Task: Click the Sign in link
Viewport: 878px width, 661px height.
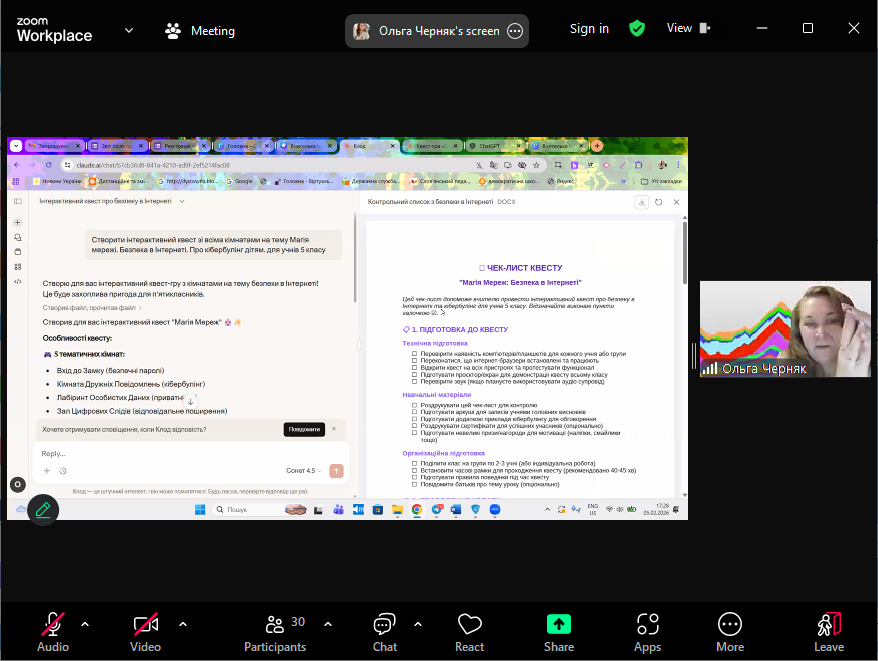Action: [x=589, y=29]
